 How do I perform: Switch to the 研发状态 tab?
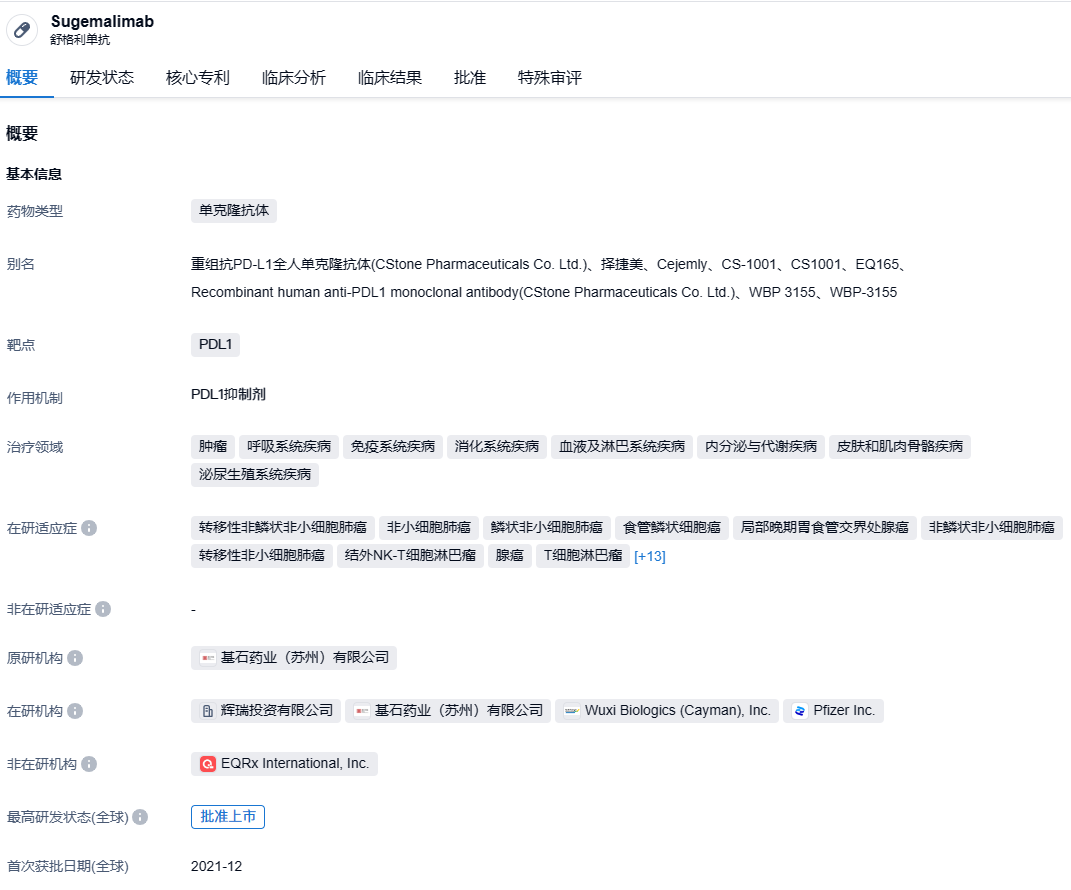[102, 78]
